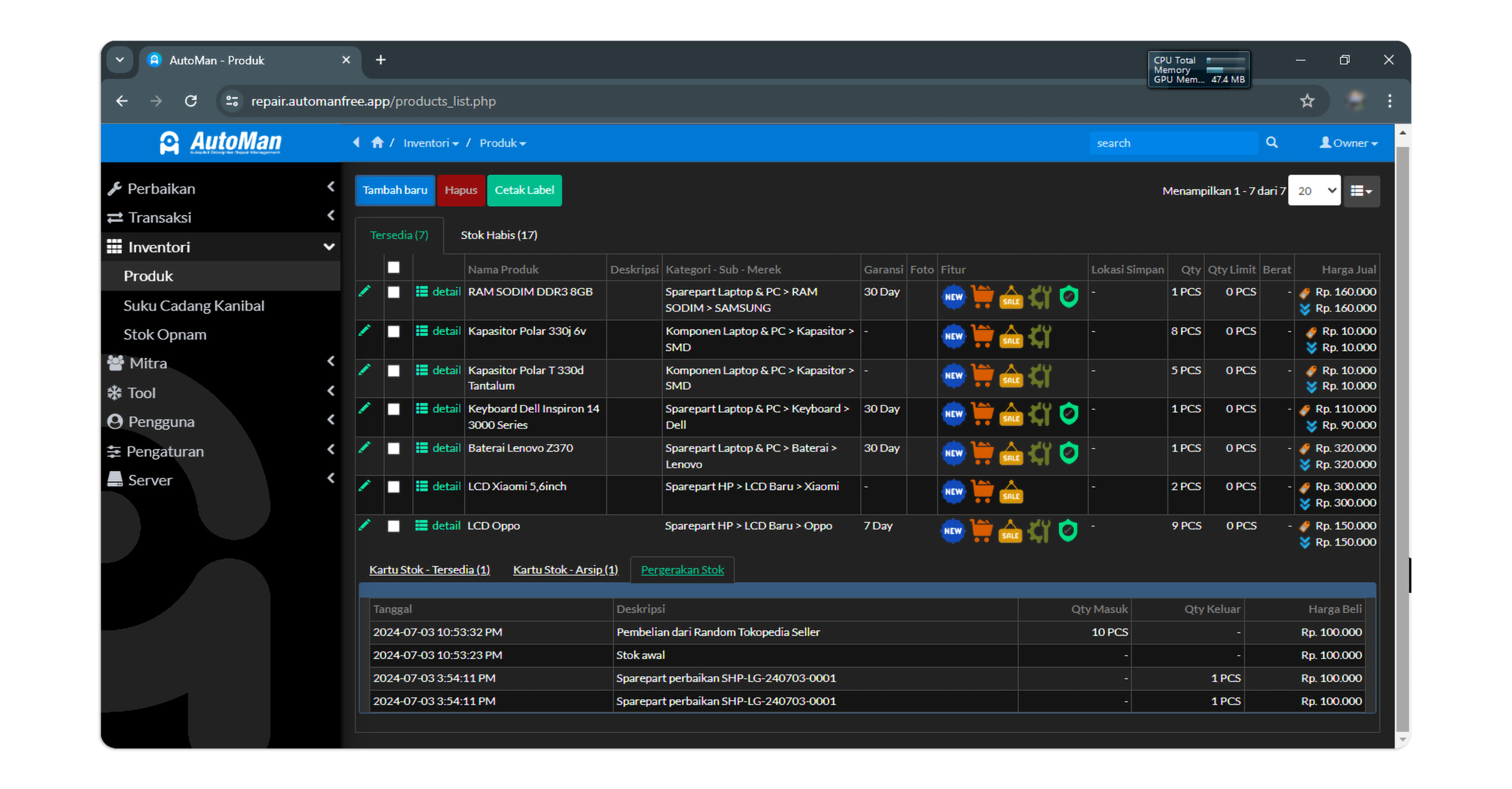The height and width of the screenshot is (789, 1512).
Task: Click the Cetak Label button
Action: pyautogui.click(x=524, y=190)
